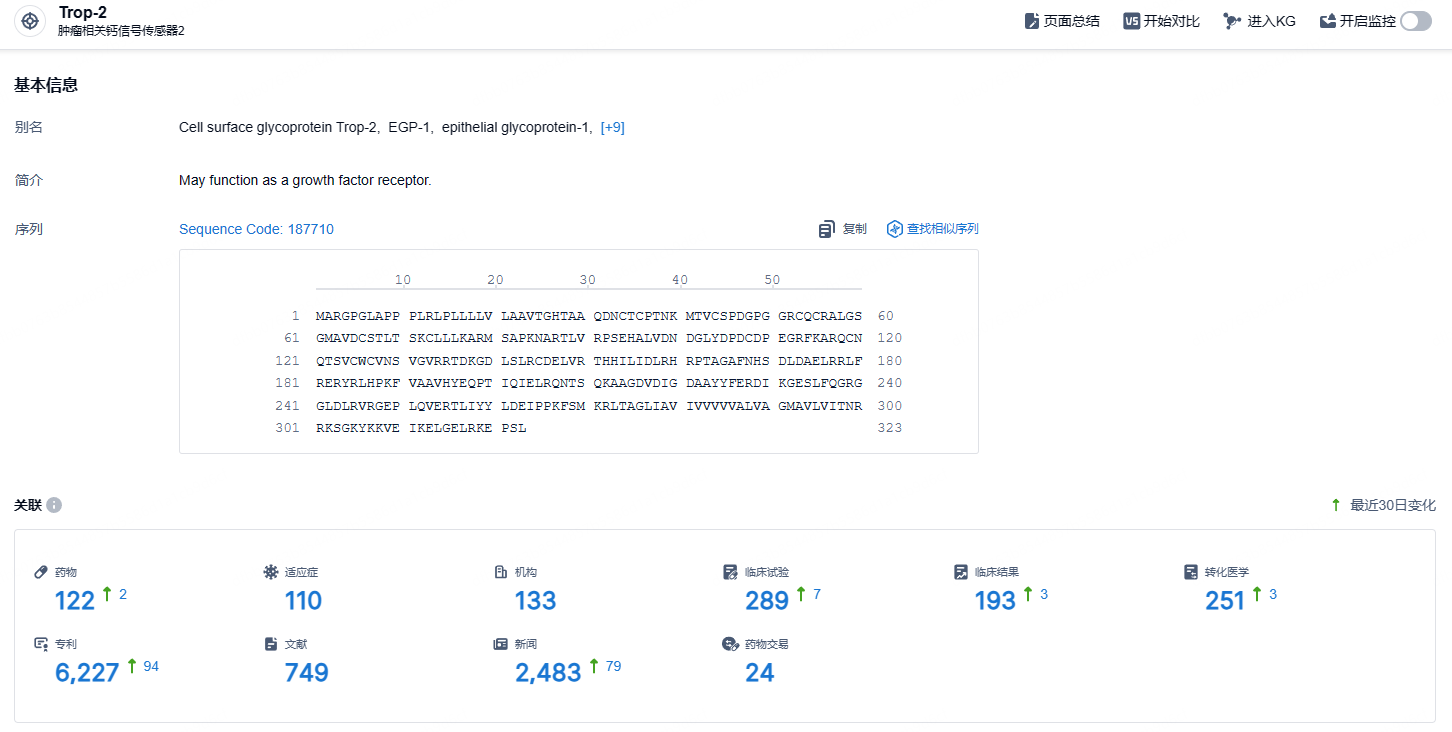Open organizations count 133
Viewport: 1452px width, 732px height.
click(x=535, y=600)
